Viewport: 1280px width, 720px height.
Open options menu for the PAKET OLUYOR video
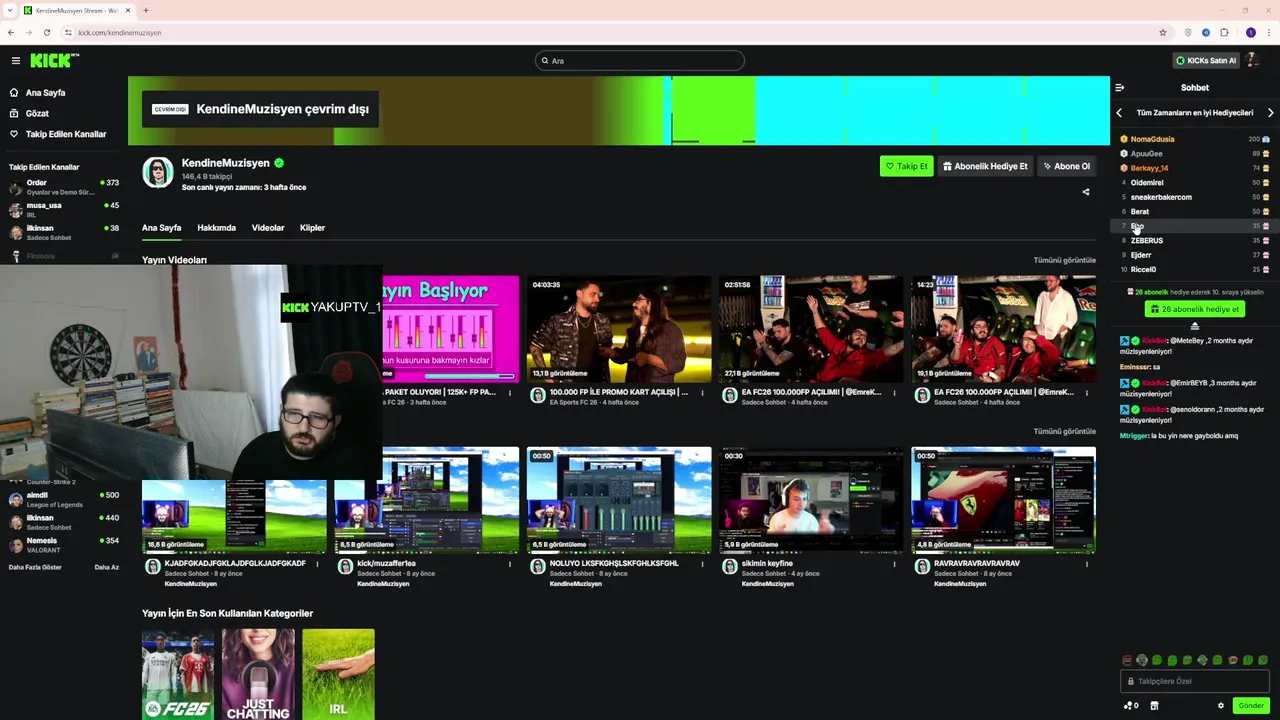510,393
